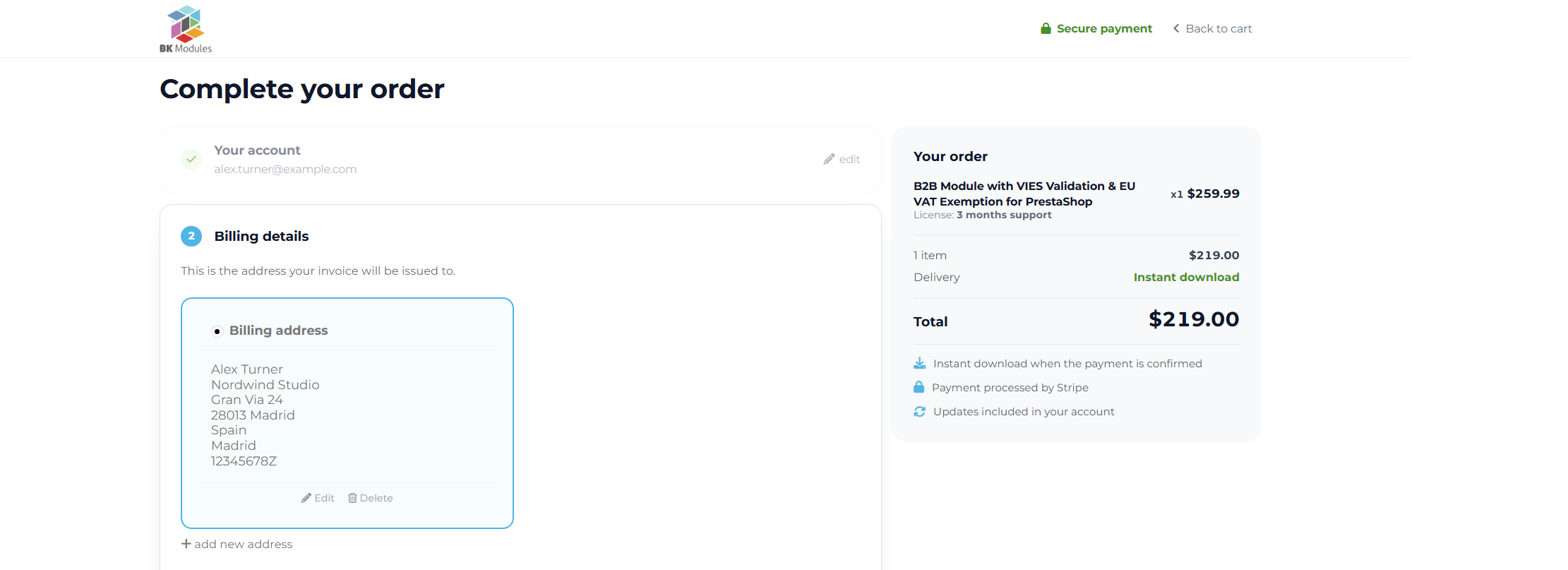Viewport: 1568px width, 570px height.
Task: Click the pencil icon in billing address card
Action: (306, 498)
